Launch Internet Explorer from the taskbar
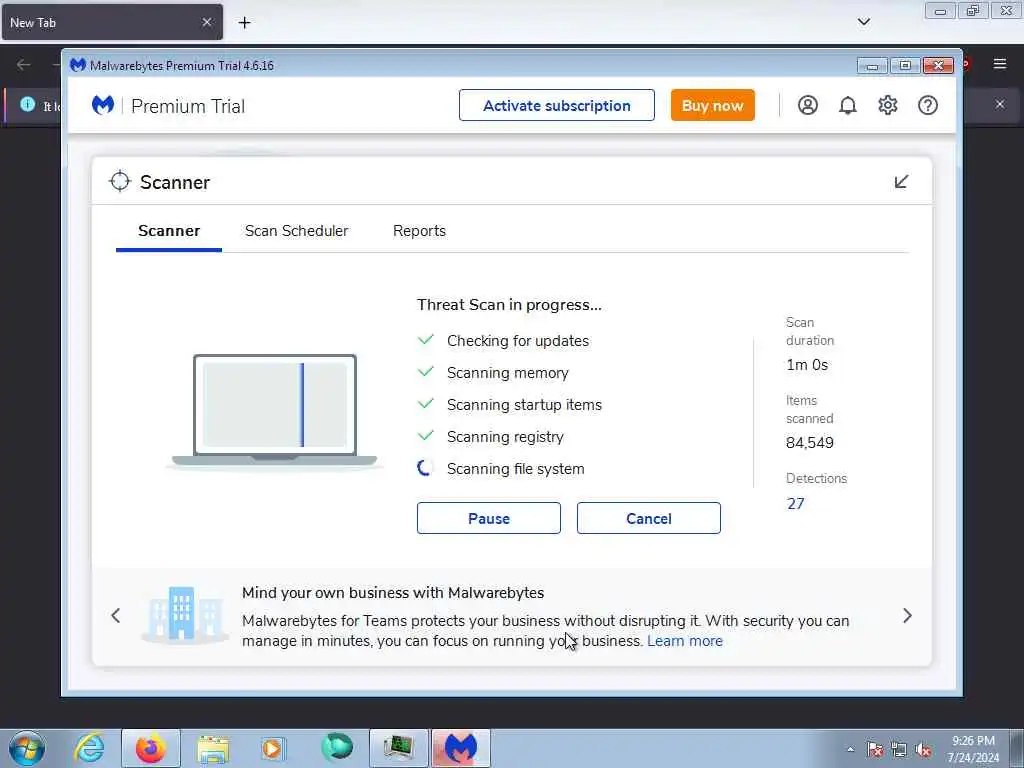1024x768 pixels. [x=89, y=748]
